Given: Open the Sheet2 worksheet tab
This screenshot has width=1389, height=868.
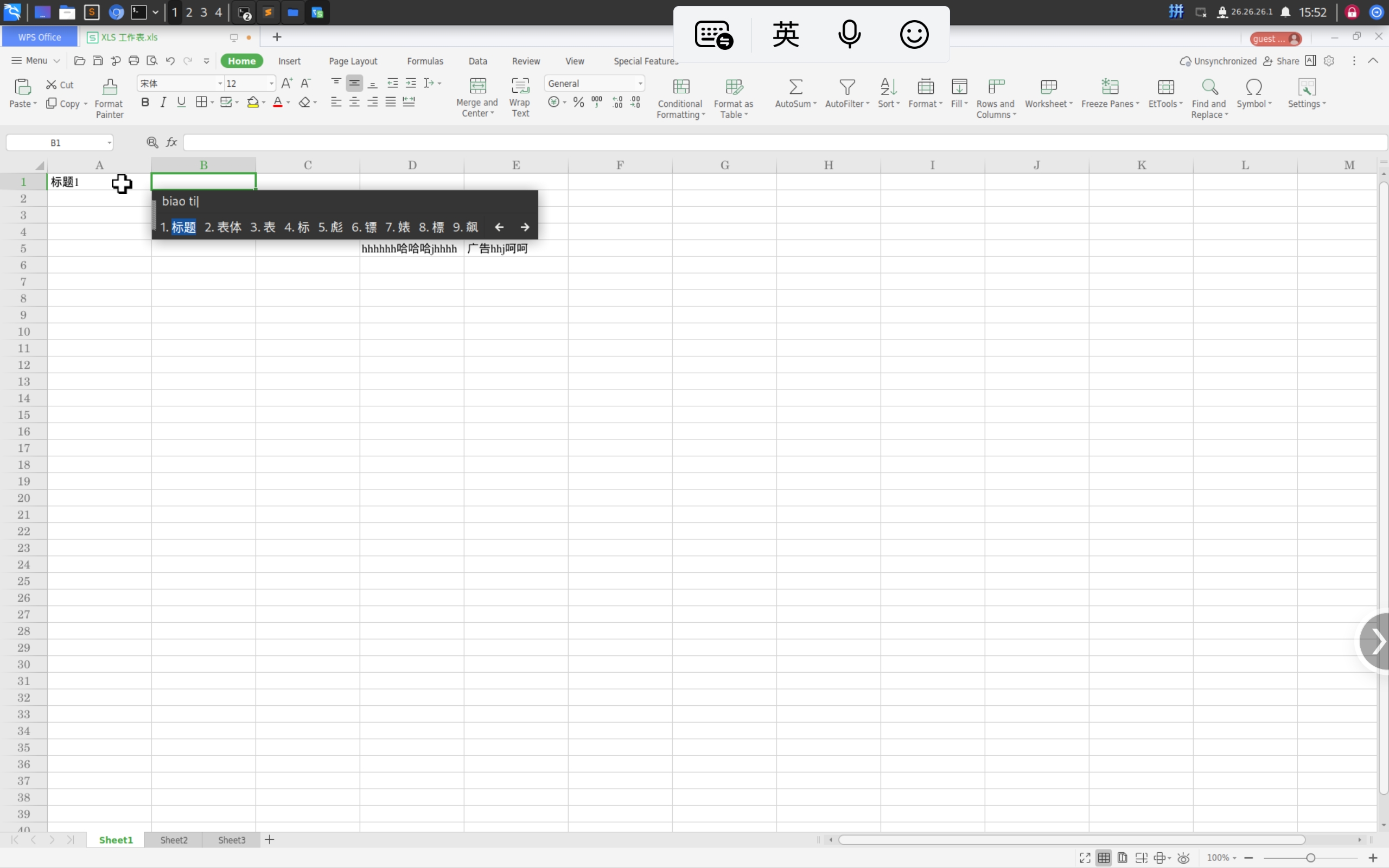Looking at the screenshot, I should [173, 840].
